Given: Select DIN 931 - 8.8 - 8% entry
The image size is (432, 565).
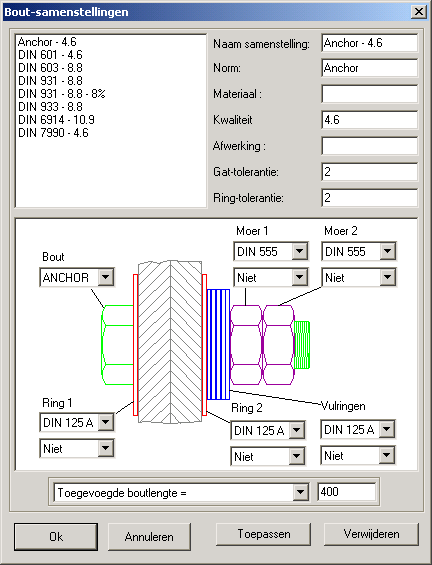Looking at the screenshot, I should (62, 94).
